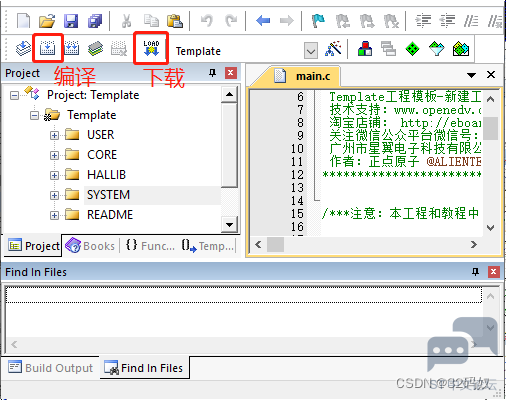Switch to the Books tab

pos(90,246)
